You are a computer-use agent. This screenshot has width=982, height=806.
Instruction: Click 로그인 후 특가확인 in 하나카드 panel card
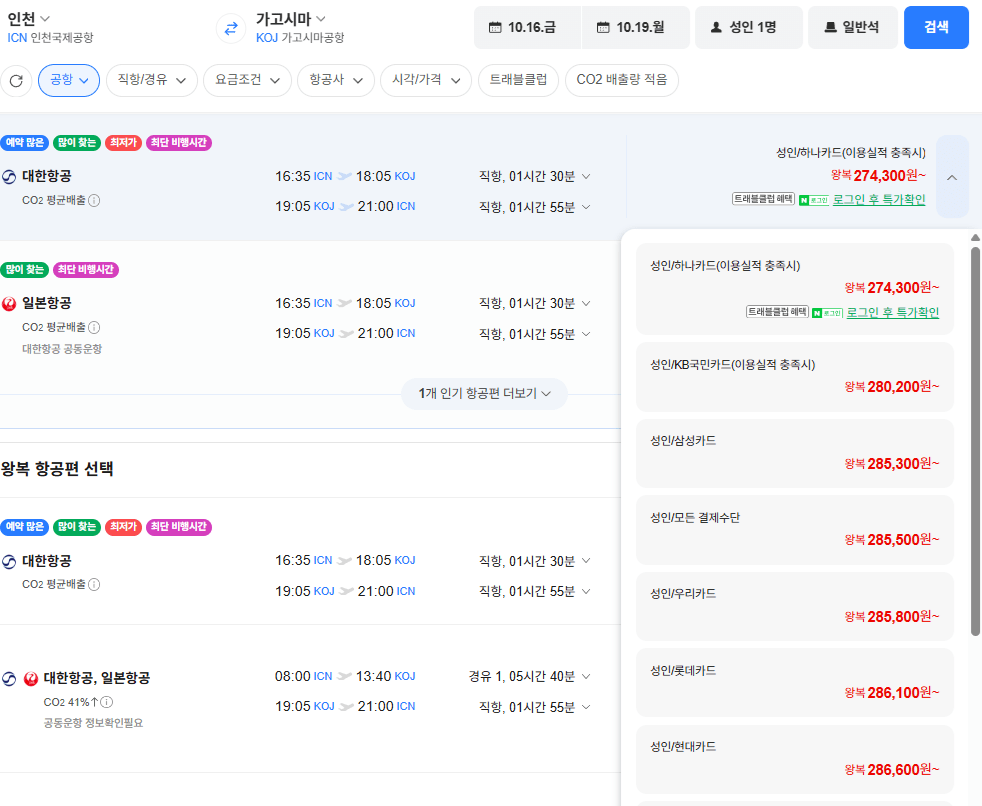892,313
